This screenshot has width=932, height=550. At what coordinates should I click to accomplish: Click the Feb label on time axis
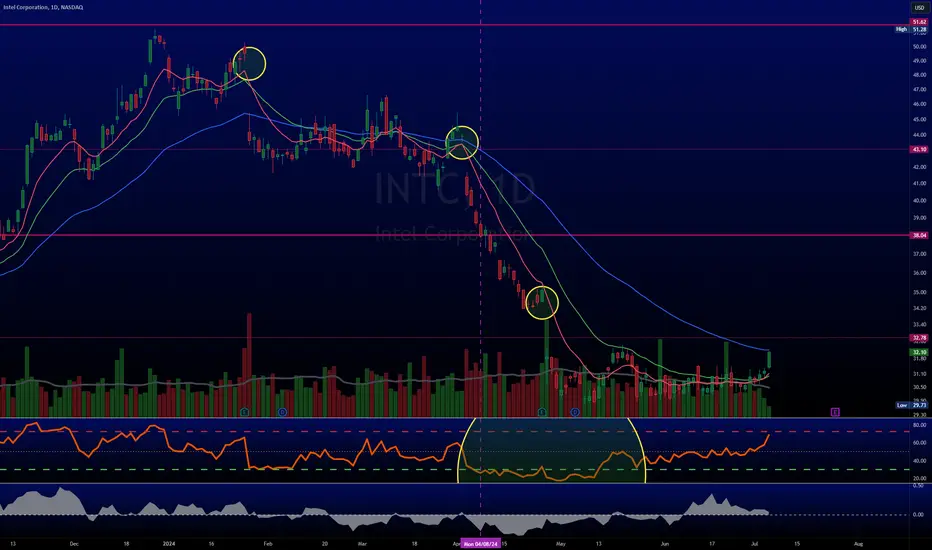pyautogui.click(x=267, y=543)
